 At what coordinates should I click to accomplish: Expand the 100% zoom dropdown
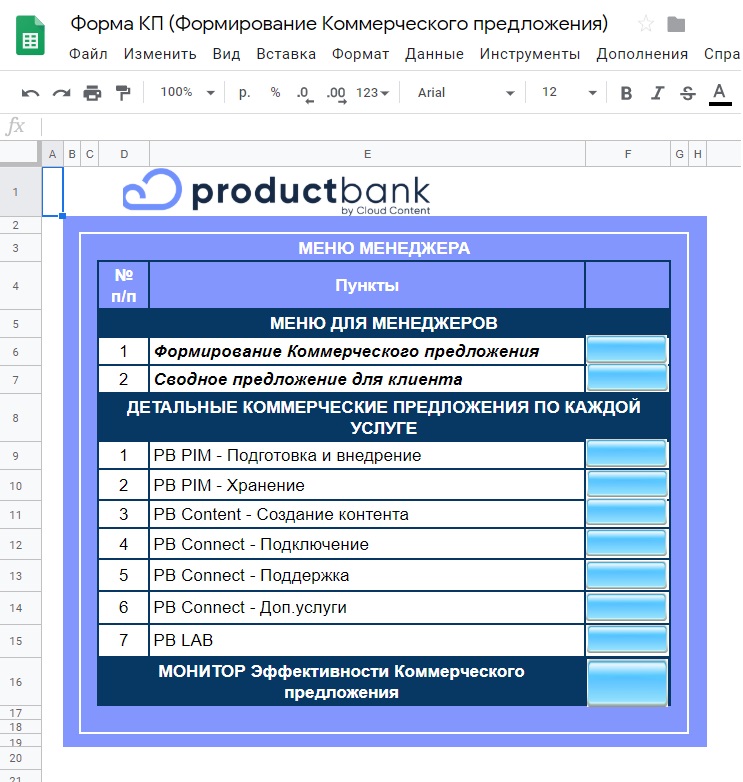coord(187,93)
